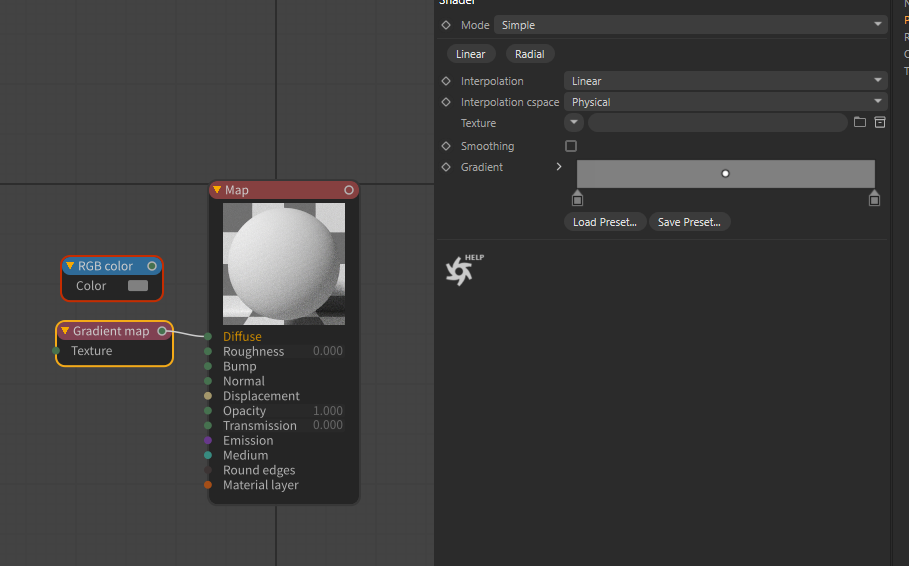Viewport: 909px width, 566px height.
Task: Click the Radial gradient button
Action: click(530, 54)
